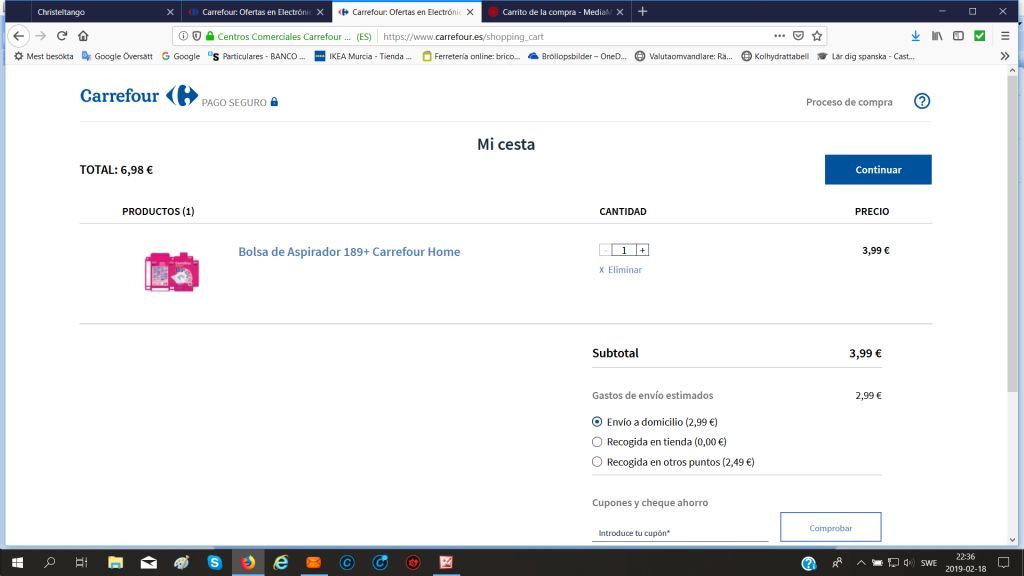Viewport: 1024px width, 576px height.
Task: Remove the product with Eliminar
Action: coord(620,270)
